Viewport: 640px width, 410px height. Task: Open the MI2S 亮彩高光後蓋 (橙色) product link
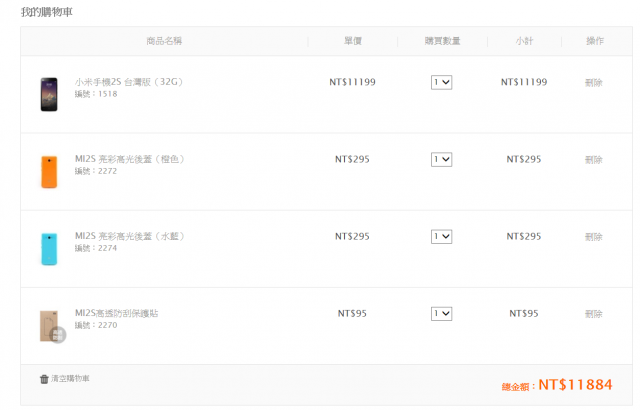[x=129, y=159]
